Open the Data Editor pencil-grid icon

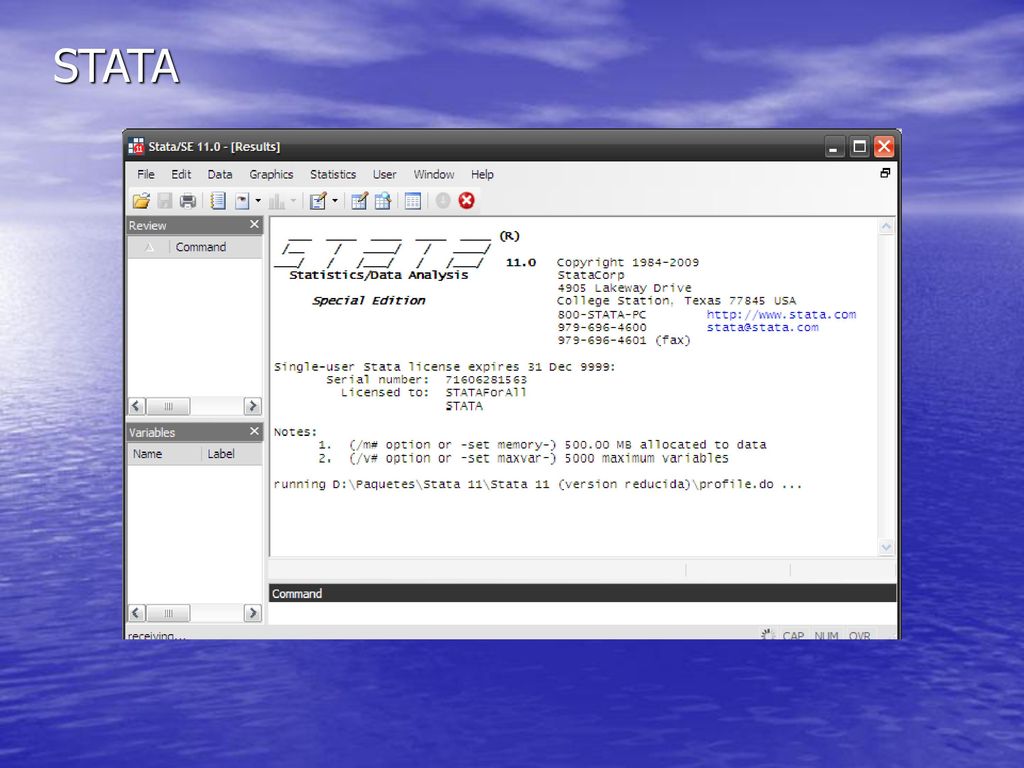pyautogui.click(x=359, y=201)
